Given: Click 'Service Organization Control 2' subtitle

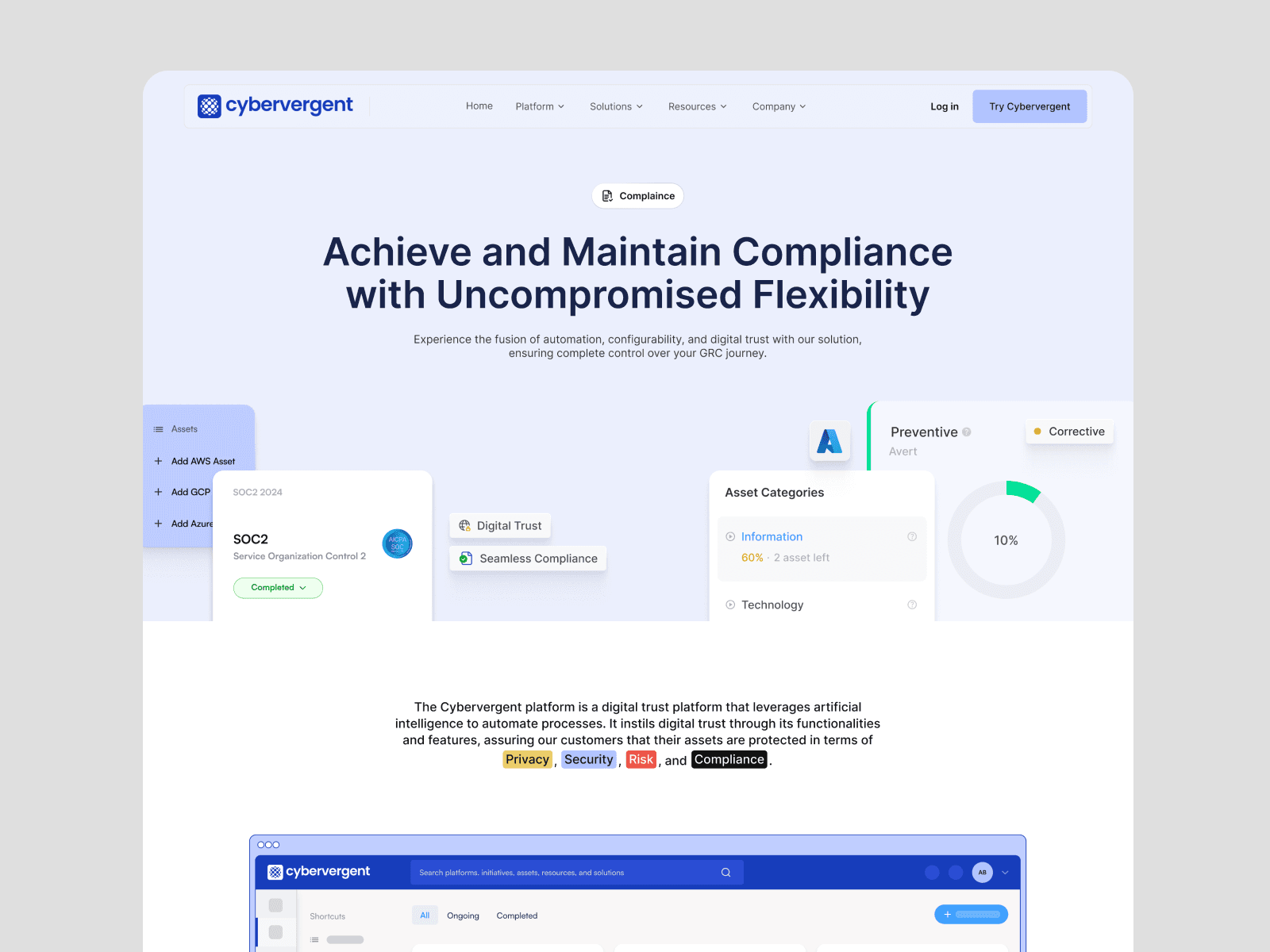Looking at the screenshot, I should pos(299,556).
